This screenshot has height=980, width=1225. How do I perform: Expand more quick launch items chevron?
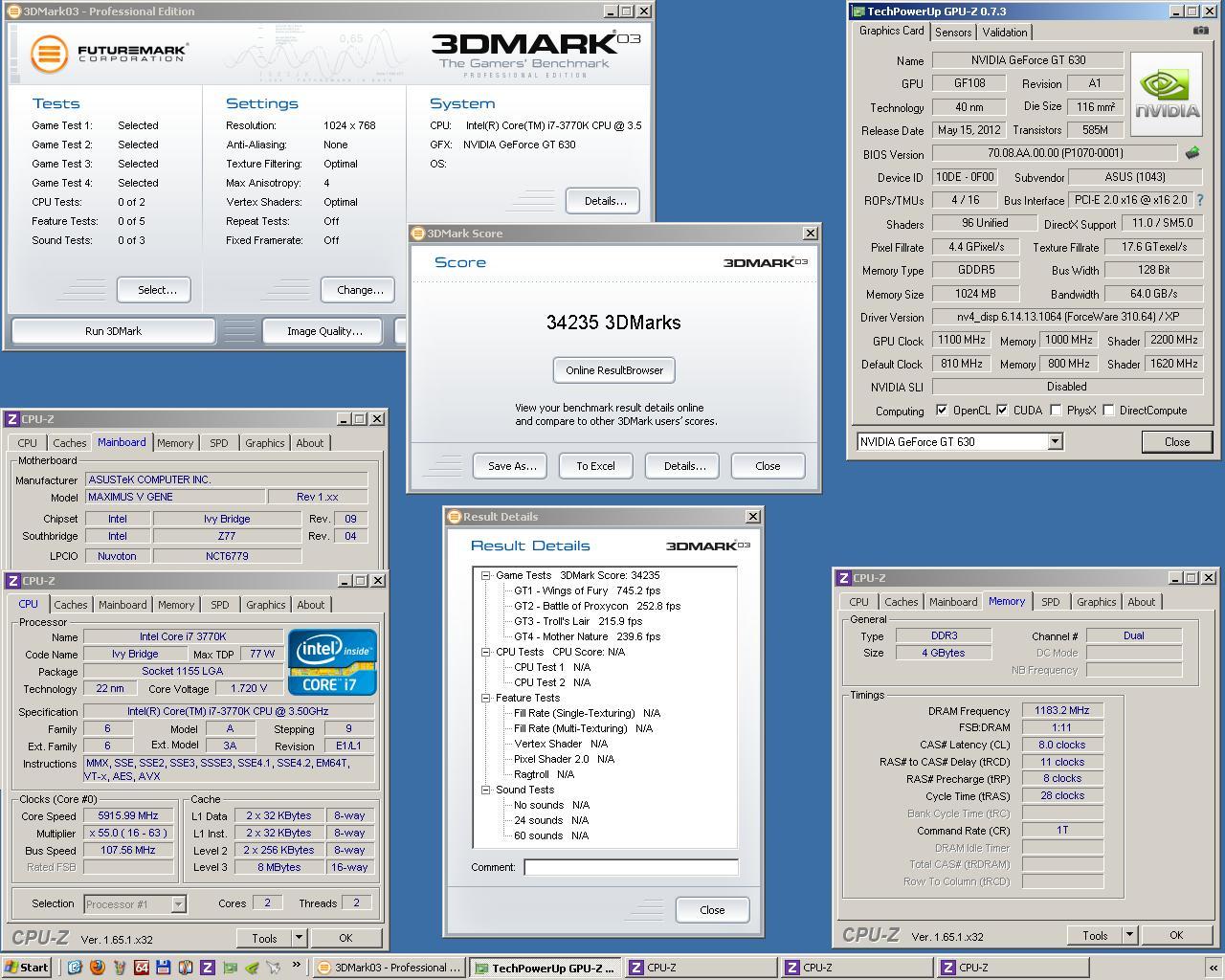[x=296, y=966]
